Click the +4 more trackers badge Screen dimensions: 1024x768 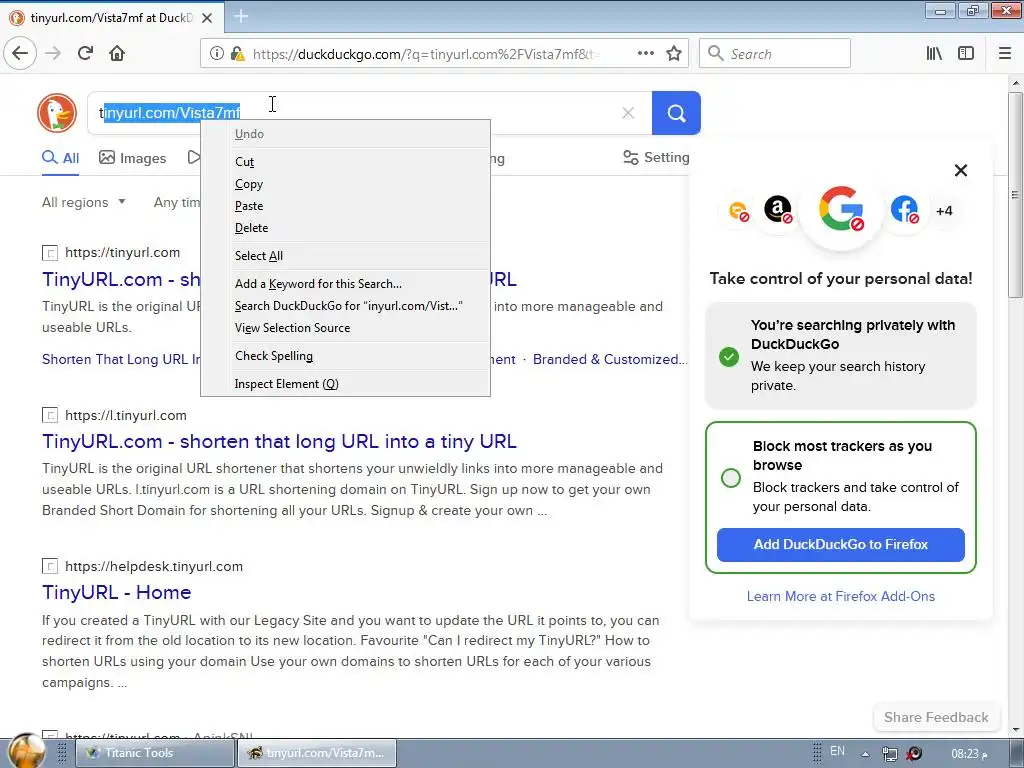[944, 211]
